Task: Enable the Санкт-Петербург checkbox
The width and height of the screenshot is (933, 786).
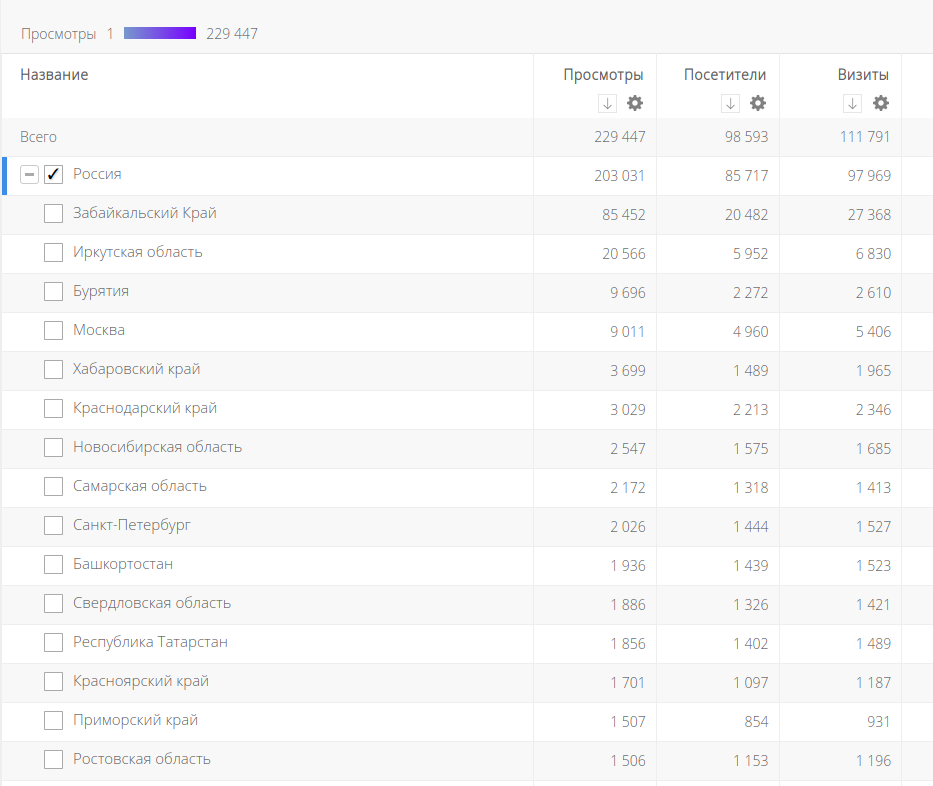Action: click(54, 526)
